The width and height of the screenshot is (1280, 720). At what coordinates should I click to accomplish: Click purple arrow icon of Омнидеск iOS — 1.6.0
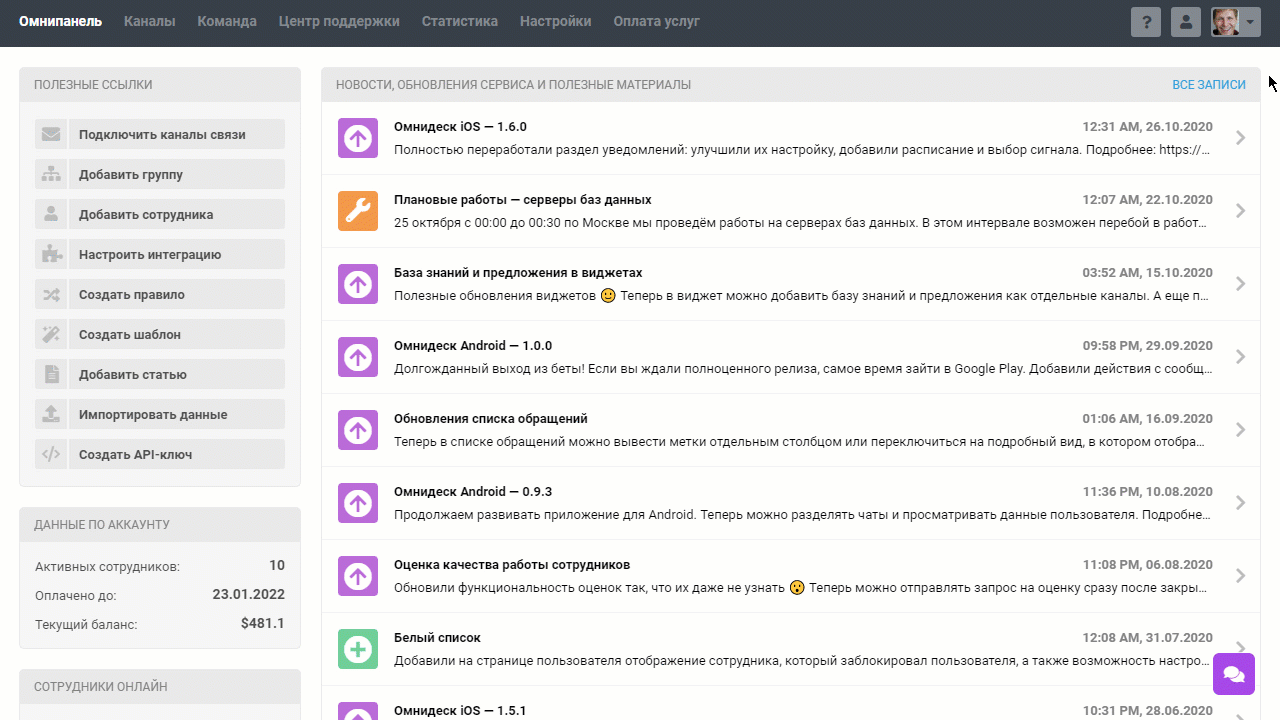point(358,138)
